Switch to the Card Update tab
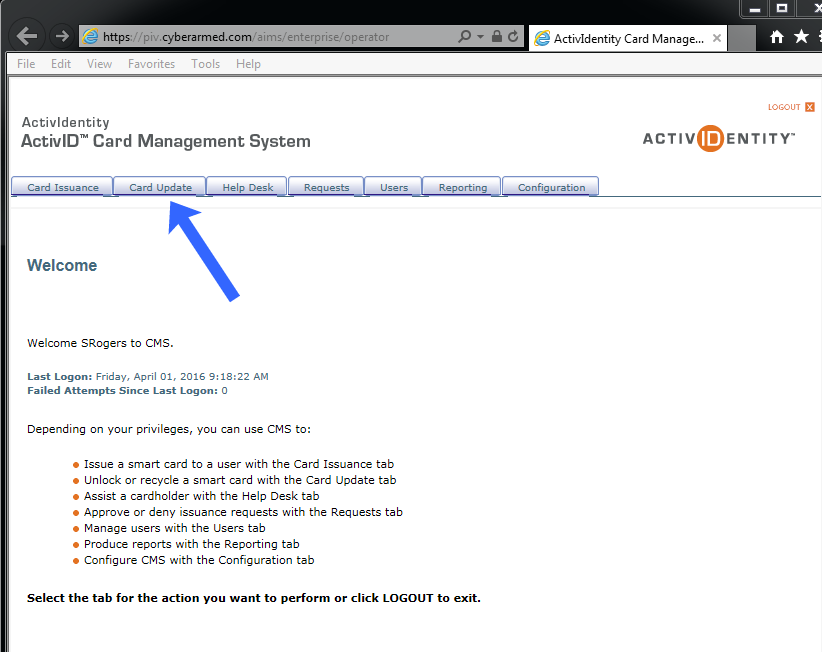This screenshot has height=652, width=822. 160,187
